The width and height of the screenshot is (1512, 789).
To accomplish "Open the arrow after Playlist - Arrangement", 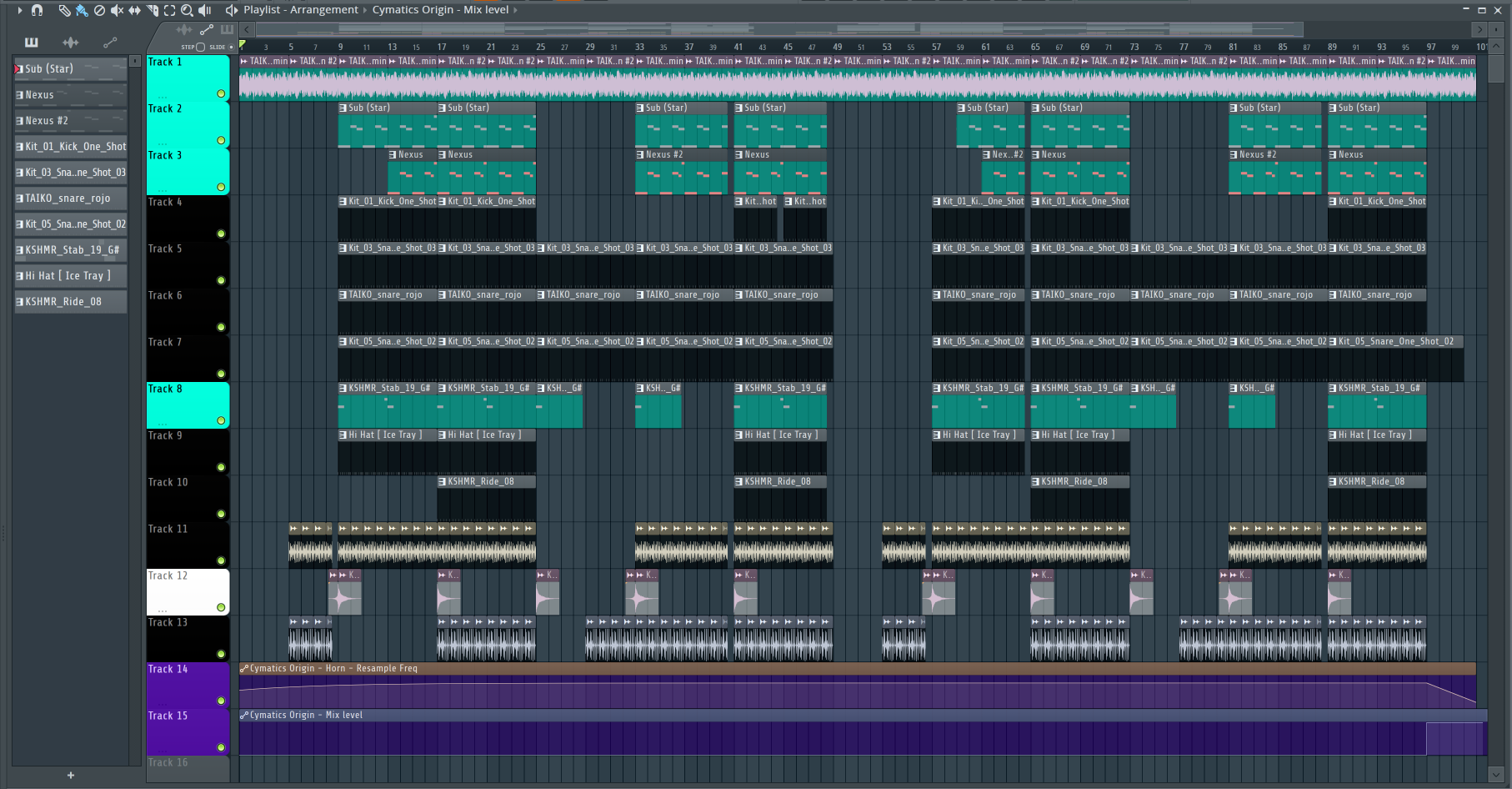I will click(365, 10).
